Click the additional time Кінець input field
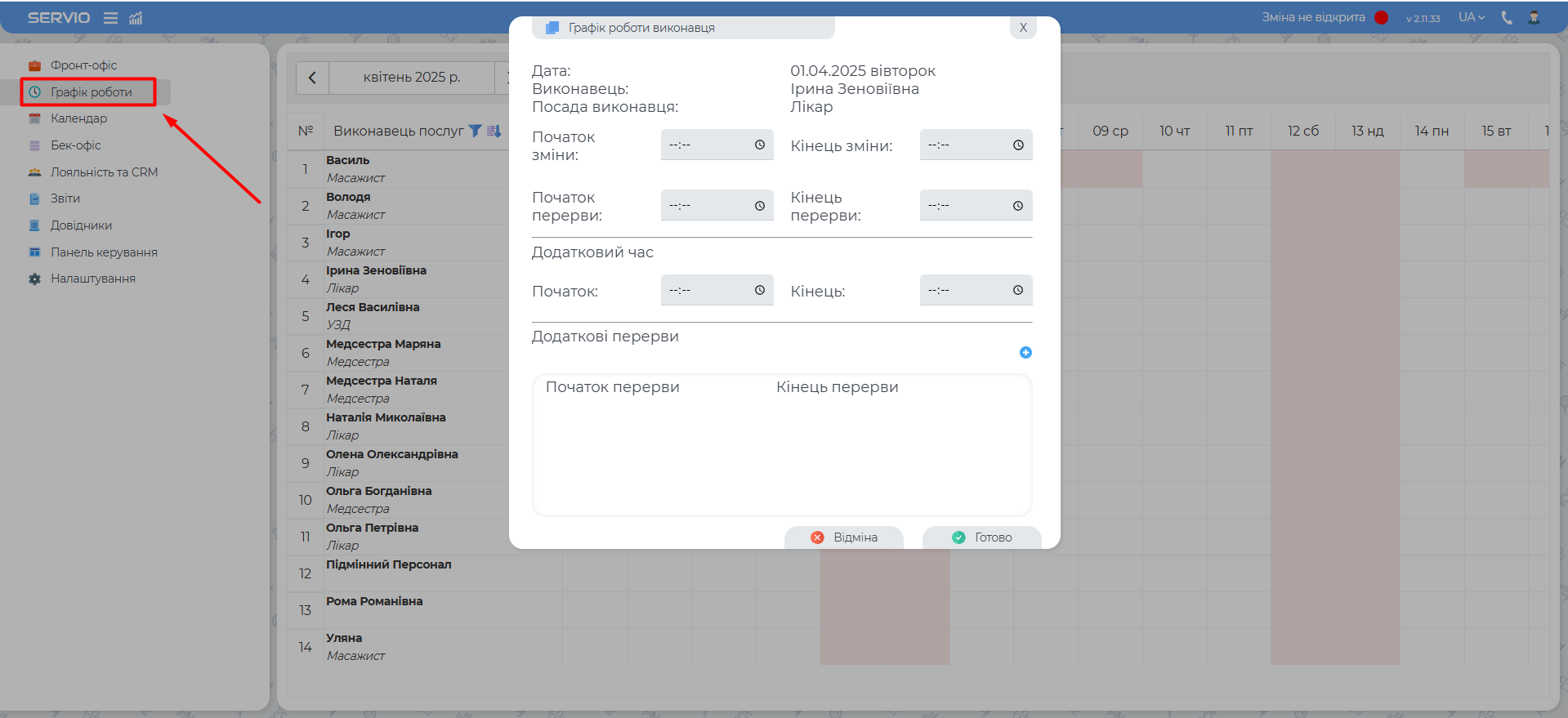The image size is (1568, 718). [966, 290]
